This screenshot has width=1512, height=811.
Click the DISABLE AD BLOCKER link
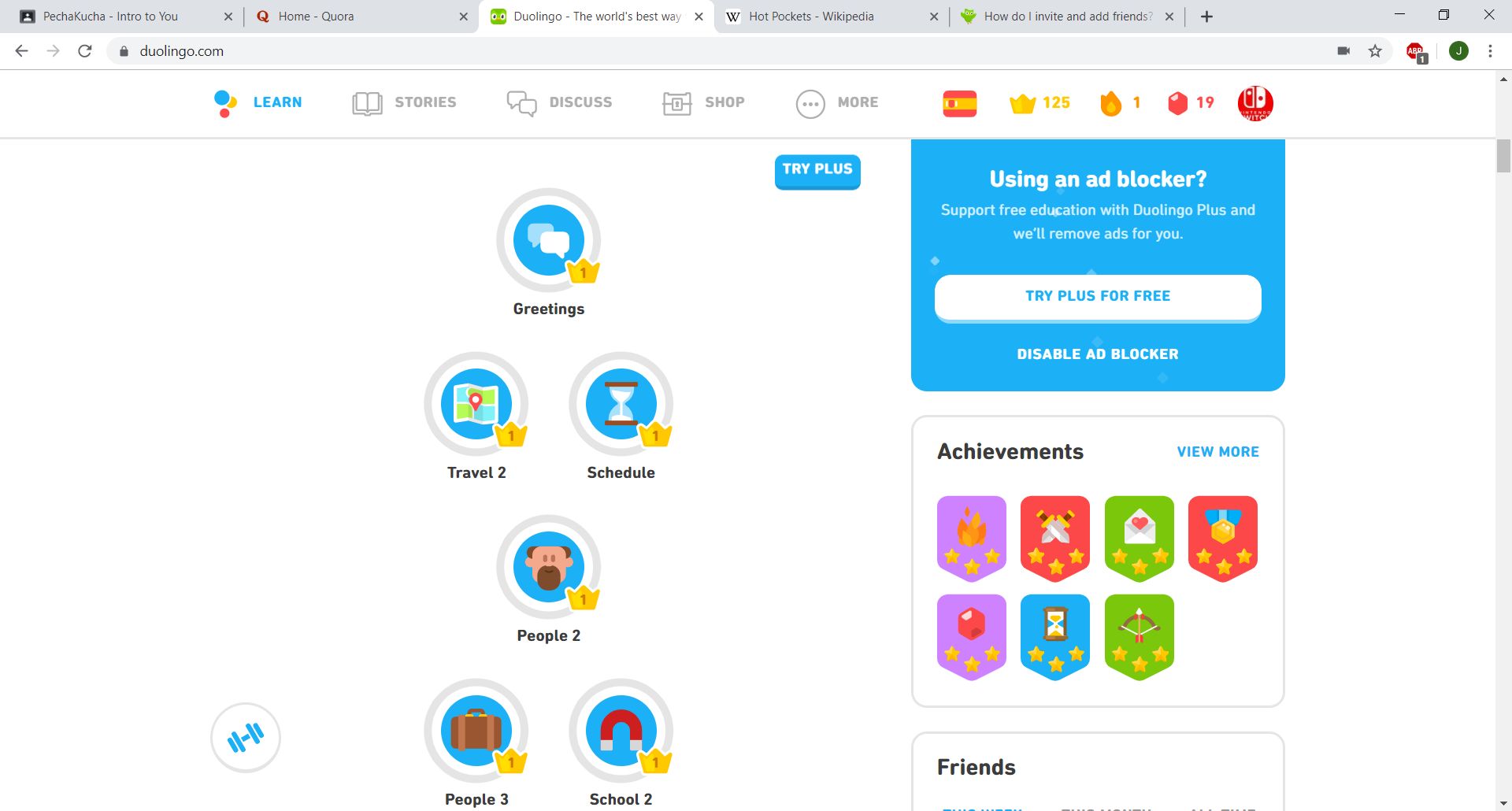point(1097,354)
